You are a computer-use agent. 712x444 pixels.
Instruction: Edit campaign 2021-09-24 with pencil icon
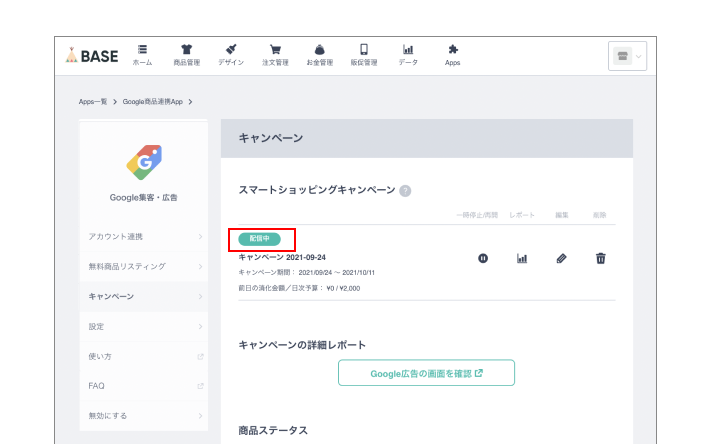(x=561, y=258)
